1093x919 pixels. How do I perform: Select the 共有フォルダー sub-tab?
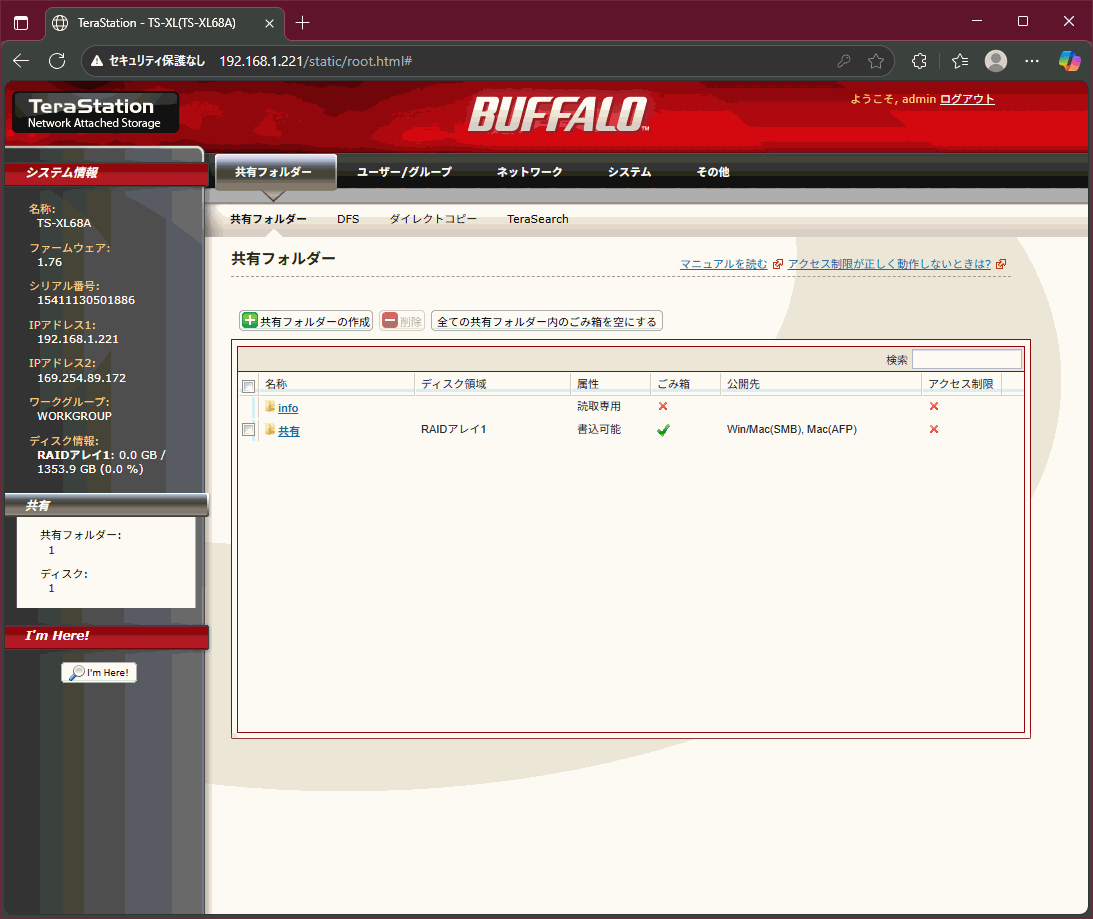(268, 219)
